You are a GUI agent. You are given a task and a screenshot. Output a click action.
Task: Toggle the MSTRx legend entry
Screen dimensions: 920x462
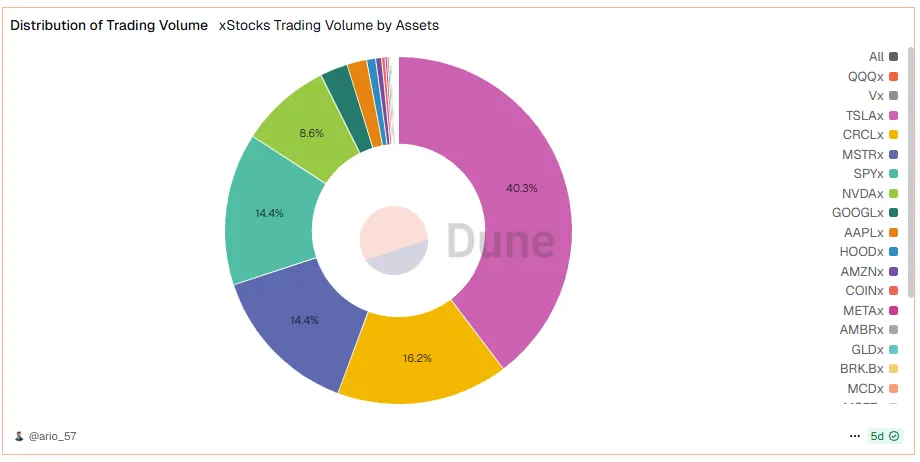pyautogui.click(x=865, y=154)
